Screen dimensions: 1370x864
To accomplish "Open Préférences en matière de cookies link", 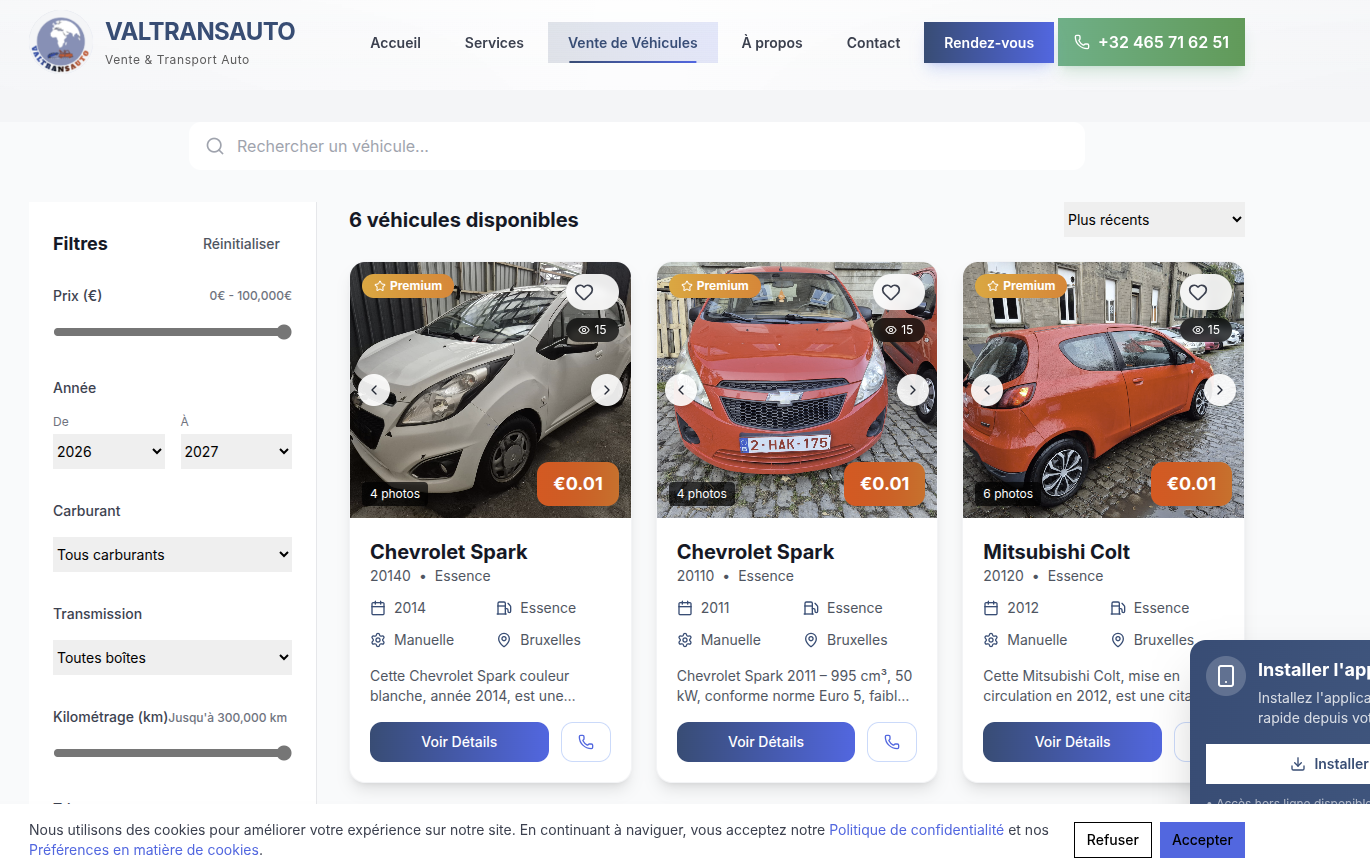I will [x=144, y=850].
